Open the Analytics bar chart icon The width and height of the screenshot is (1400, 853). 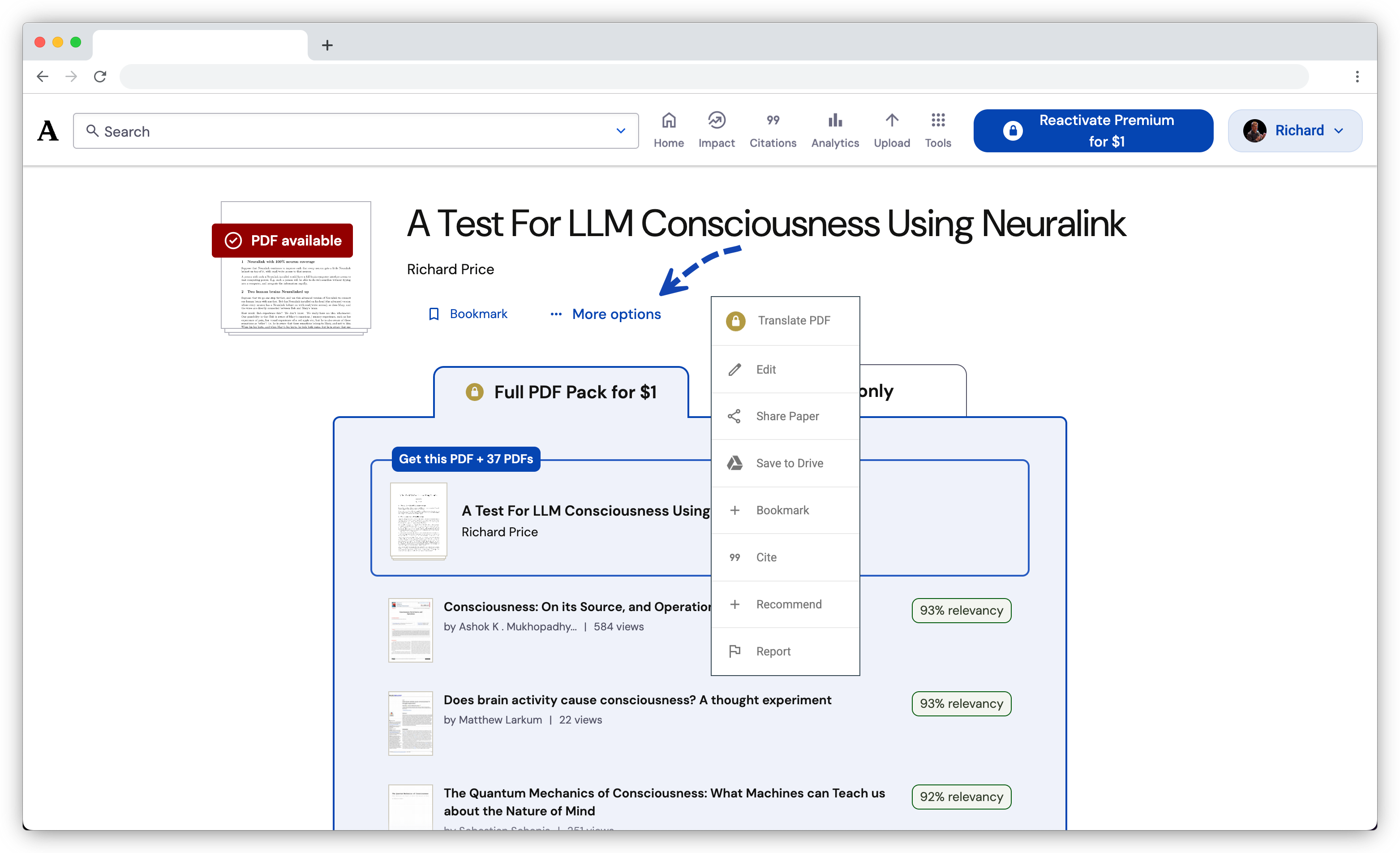[835, 121]
